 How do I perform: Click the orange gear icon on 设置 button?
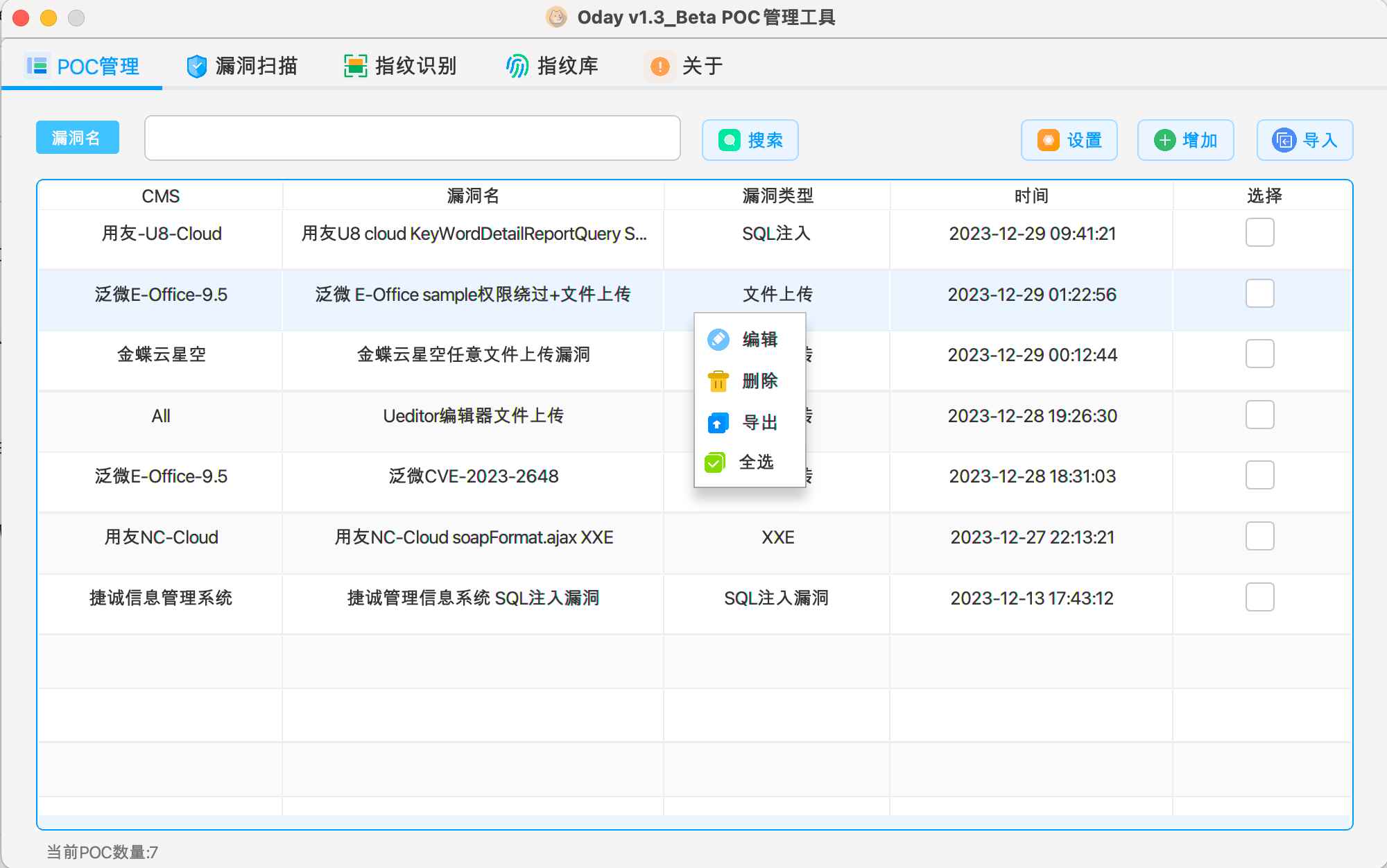(x=1046, y=140)
